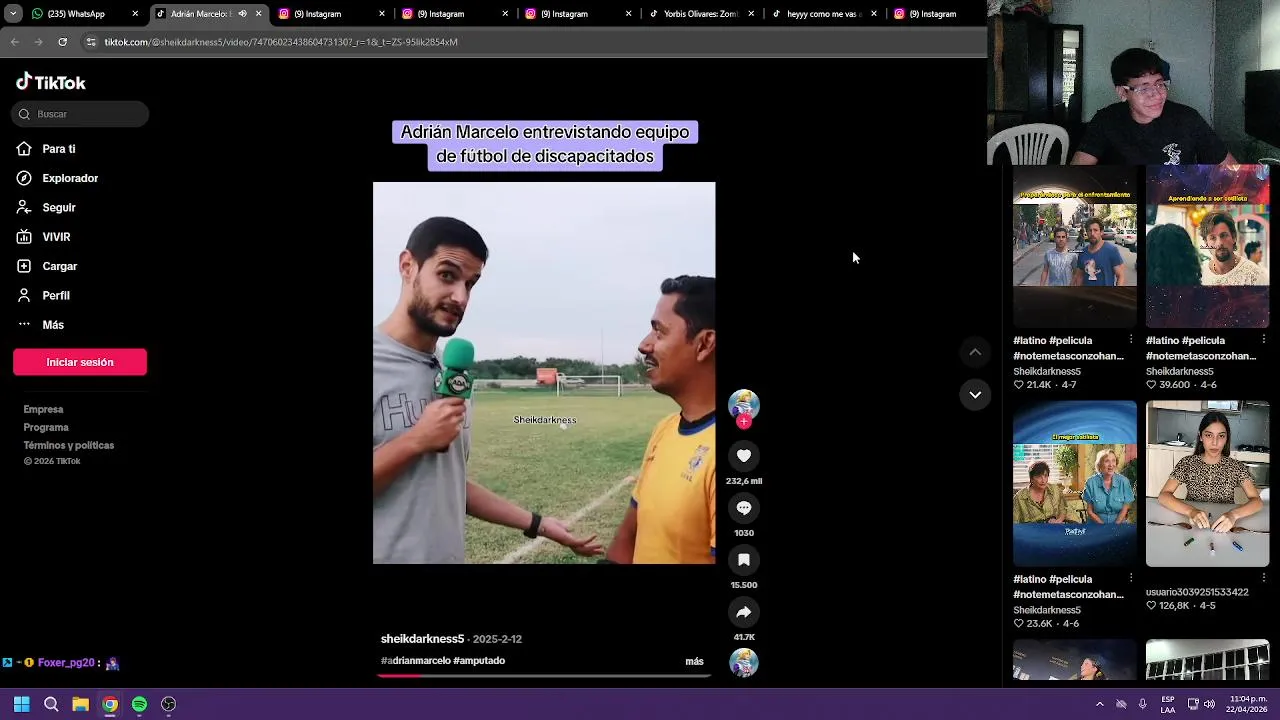Viewport: 1280px width, 720px height.
Task: Like the video with heart icon
Action: pos(743,456)
